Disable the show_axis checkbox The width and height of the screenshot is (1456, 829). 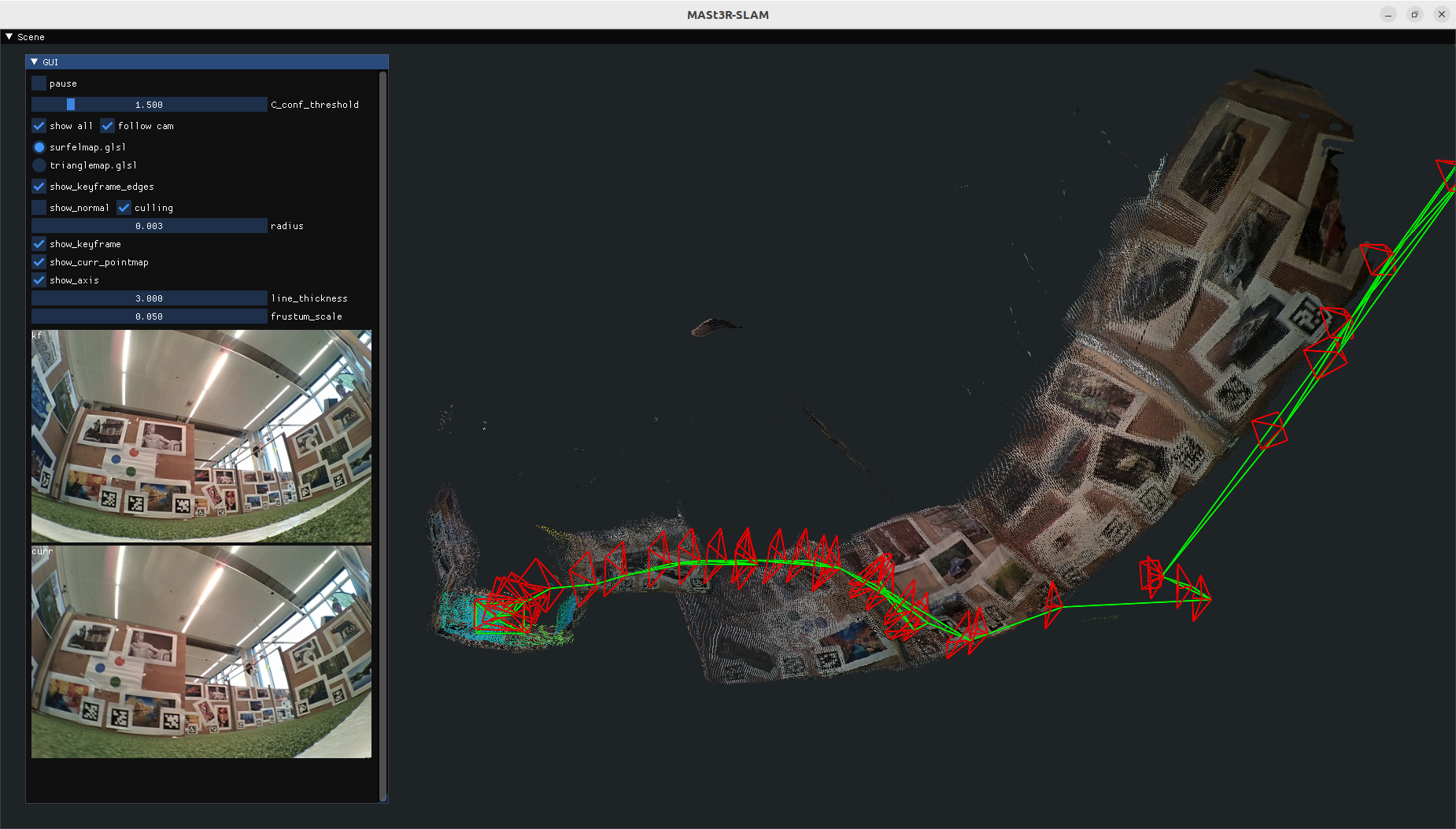tap(39, 280)
